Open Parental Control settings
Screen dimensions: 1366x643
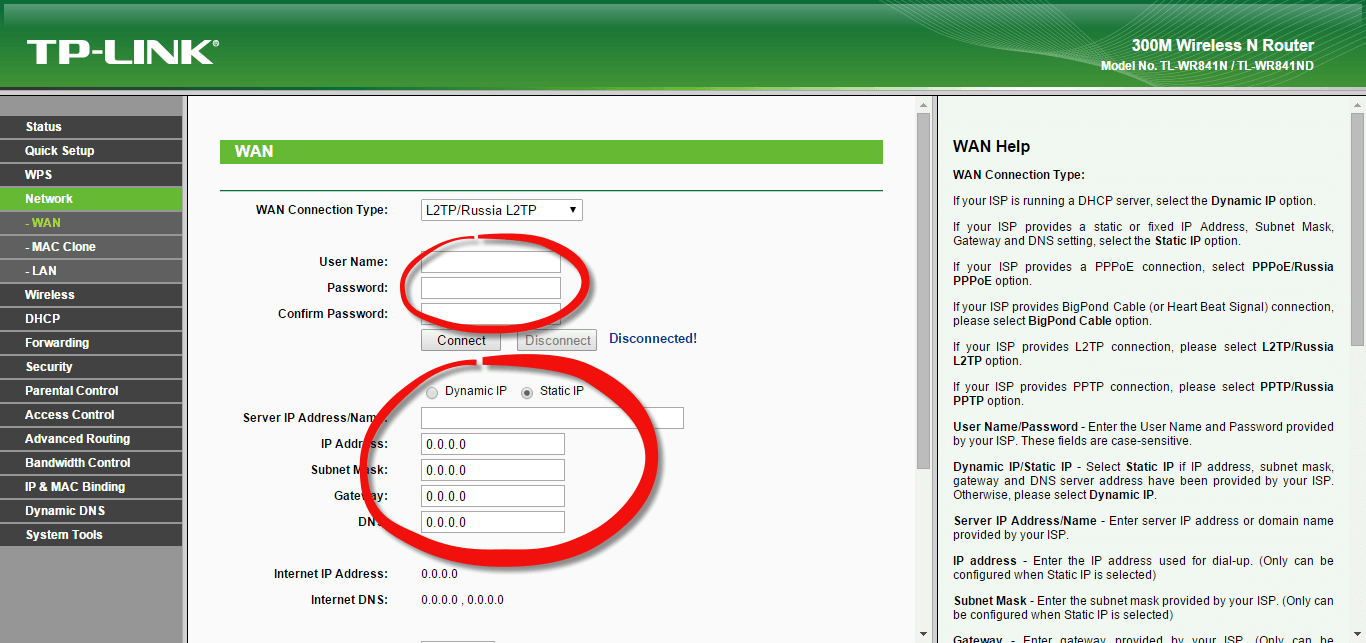pos(91,391)
